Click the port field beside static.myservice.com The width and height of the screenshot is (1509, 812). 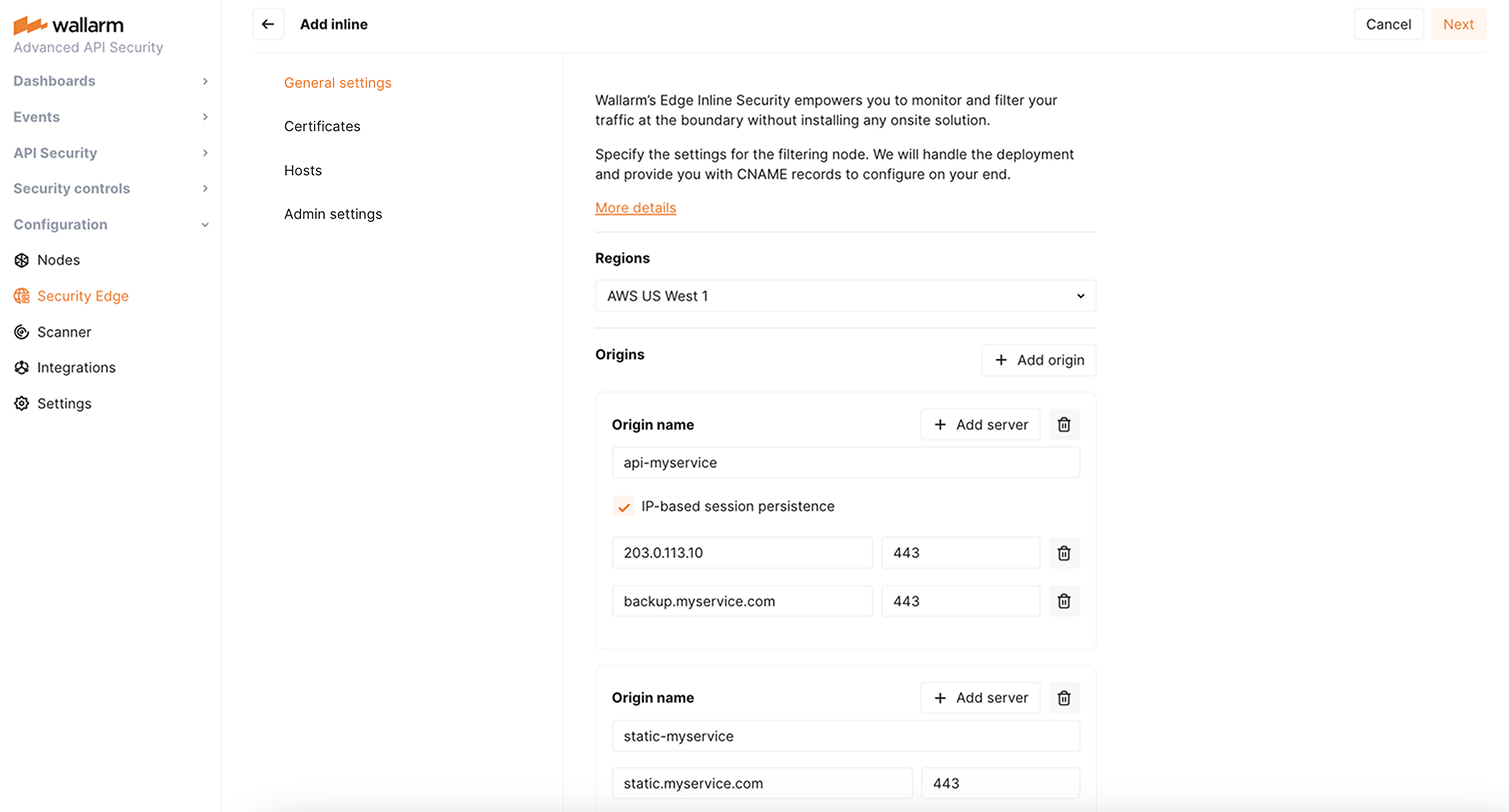(x=1000, y=783)
